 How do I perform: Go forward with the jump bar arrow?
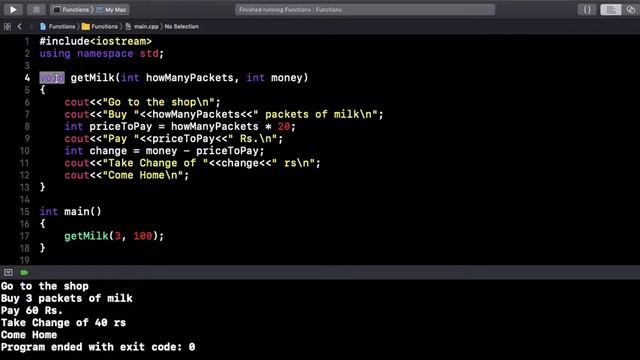31,27
